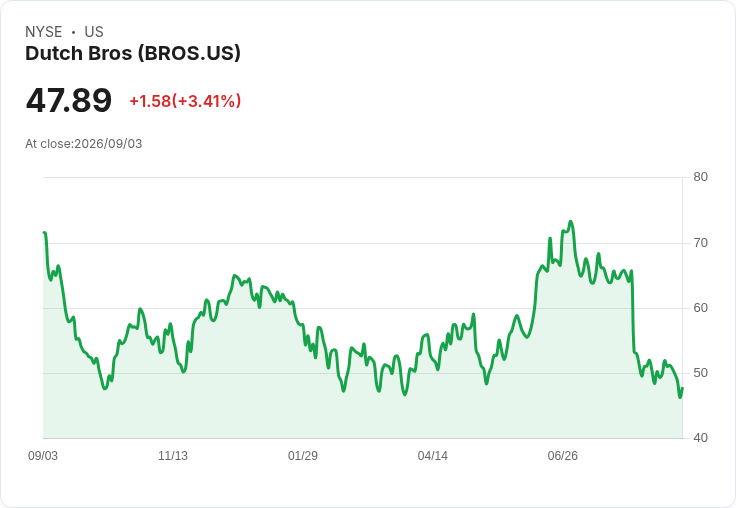
Task: Click the 04/14 x-axis date label
Action: point(432,455)
